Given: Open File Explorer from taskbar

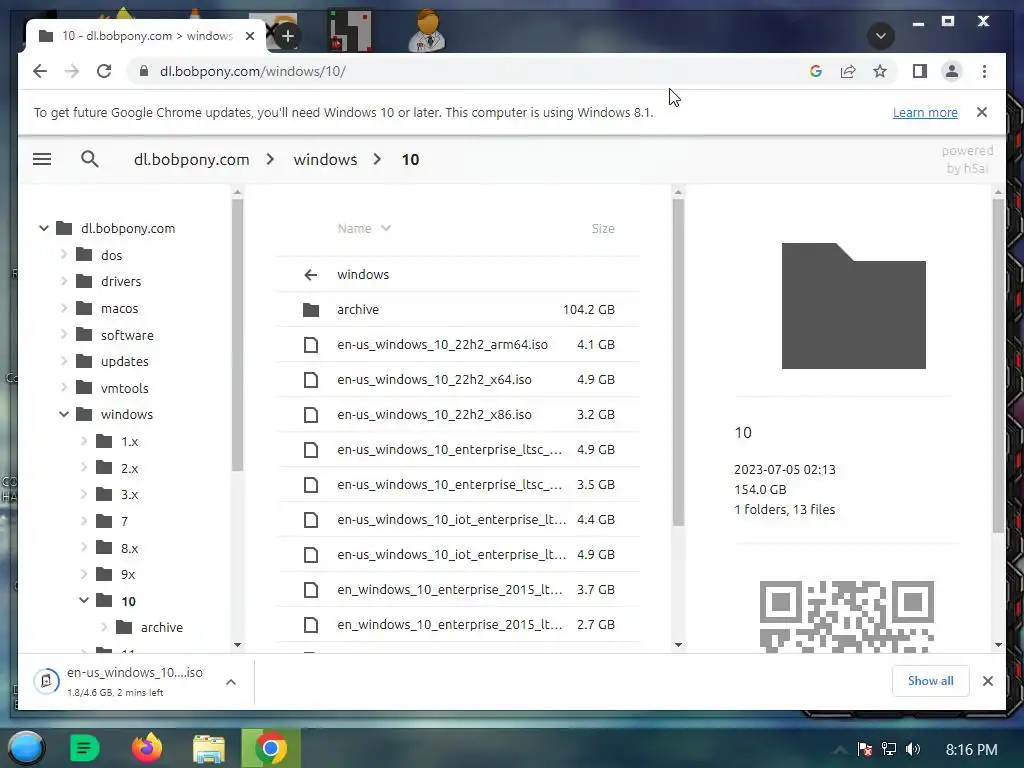Looking at the screenshot, I should 208,748.
